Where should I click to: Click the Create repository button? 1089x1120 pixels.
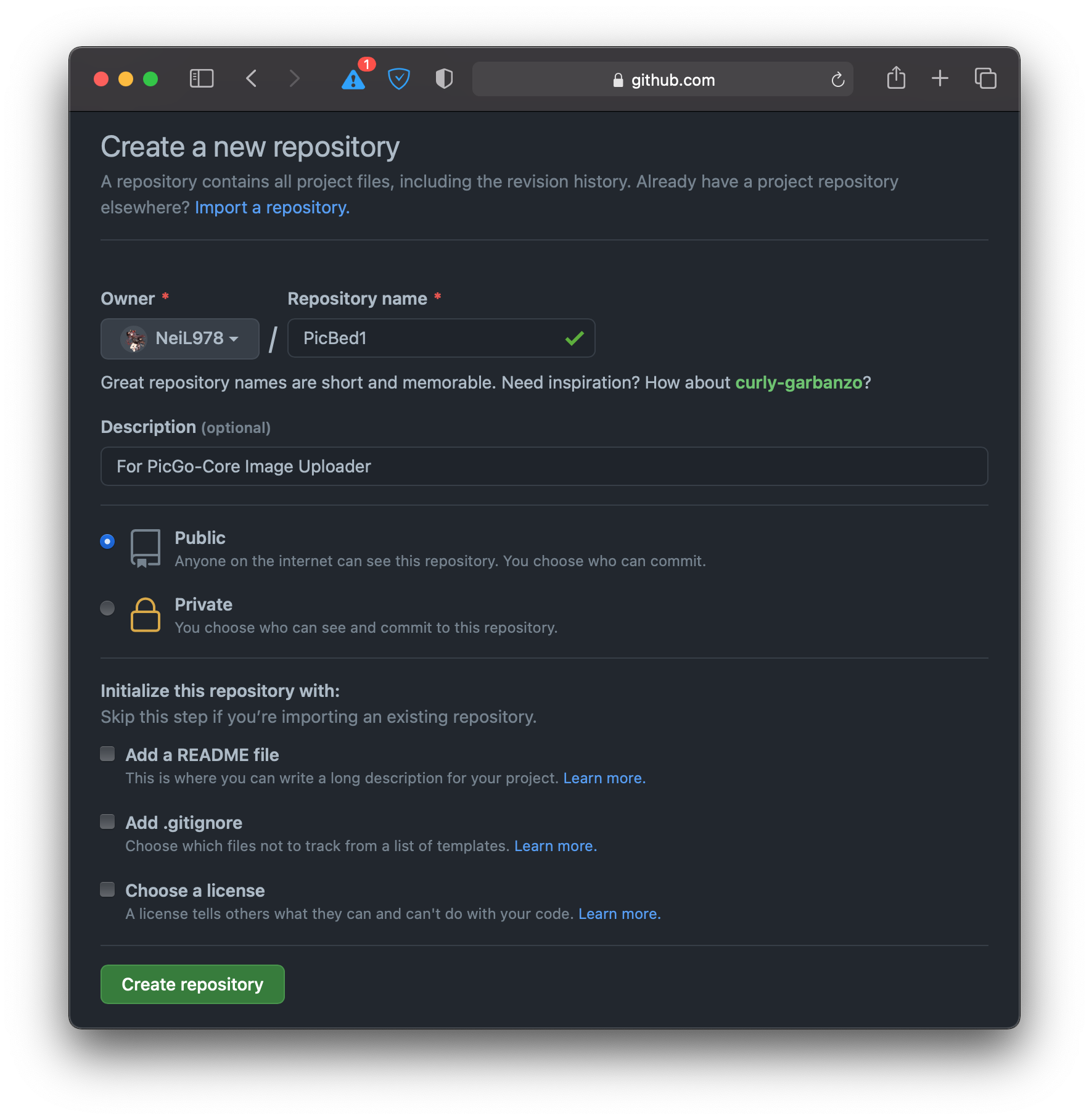[x=192, y=984]
